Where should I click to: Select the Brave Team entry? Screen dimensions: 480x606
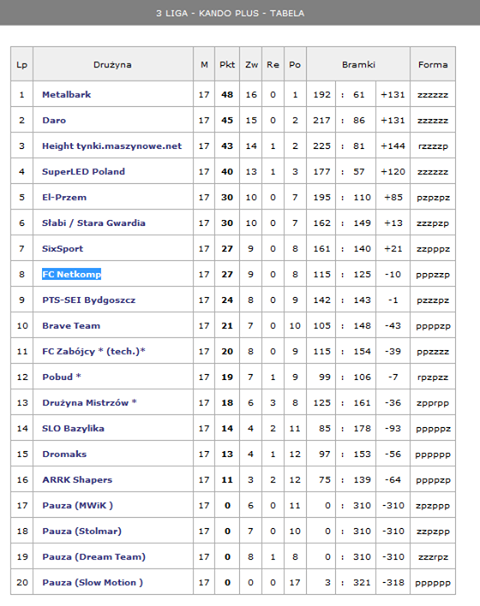tap(71, 326)
